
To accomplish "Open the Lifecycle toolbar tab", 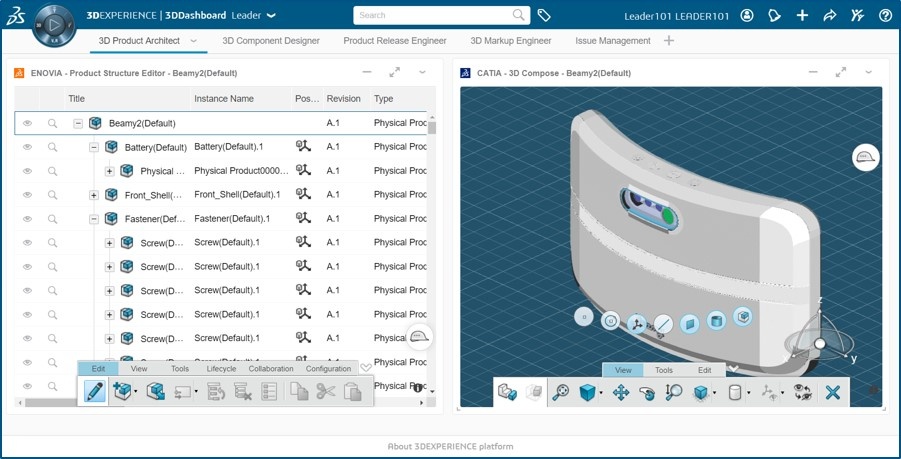I will pyautogui.click(x=221, y=369).
